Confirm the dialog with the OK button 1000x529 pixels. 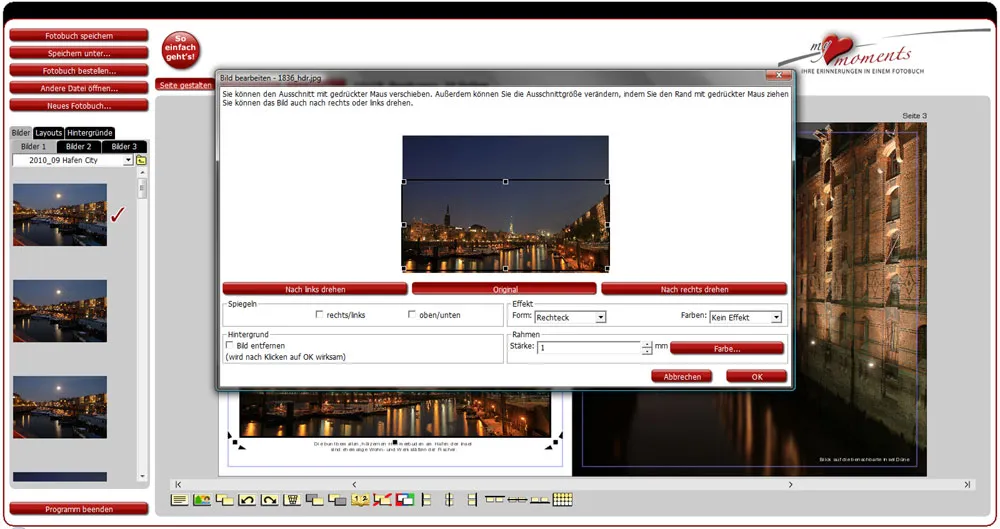coord(756,377)
